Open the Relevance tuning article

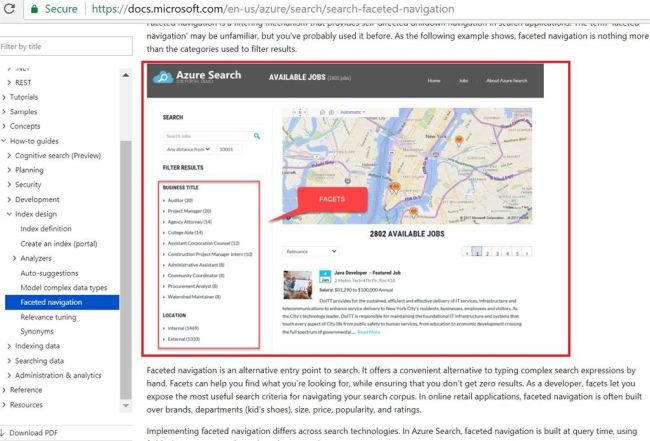(48, 317)
